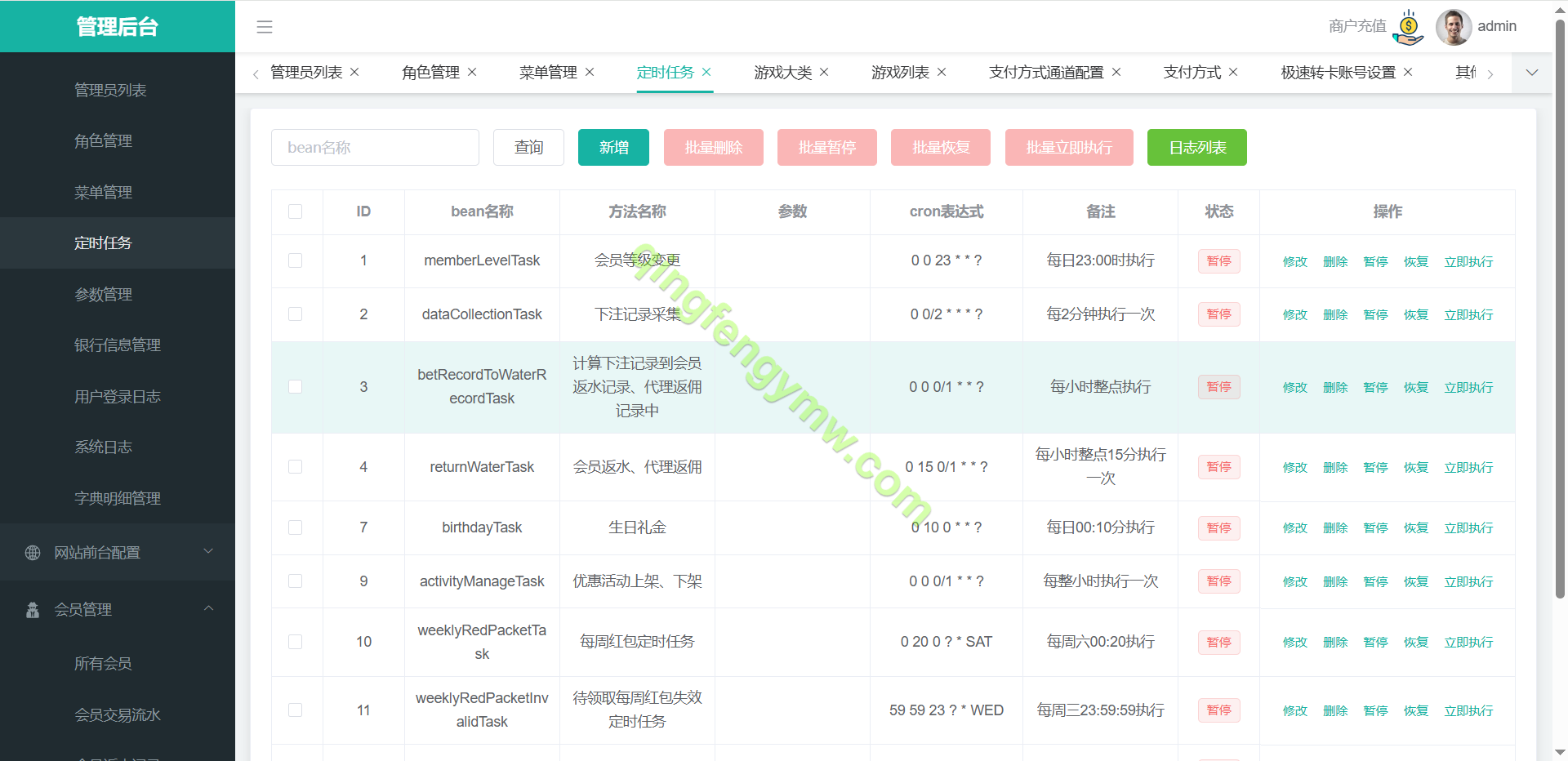Click globe icon beside 网站前台配置
The height and width of the screenshot is (761, 1568).
(x=33, y=553)
